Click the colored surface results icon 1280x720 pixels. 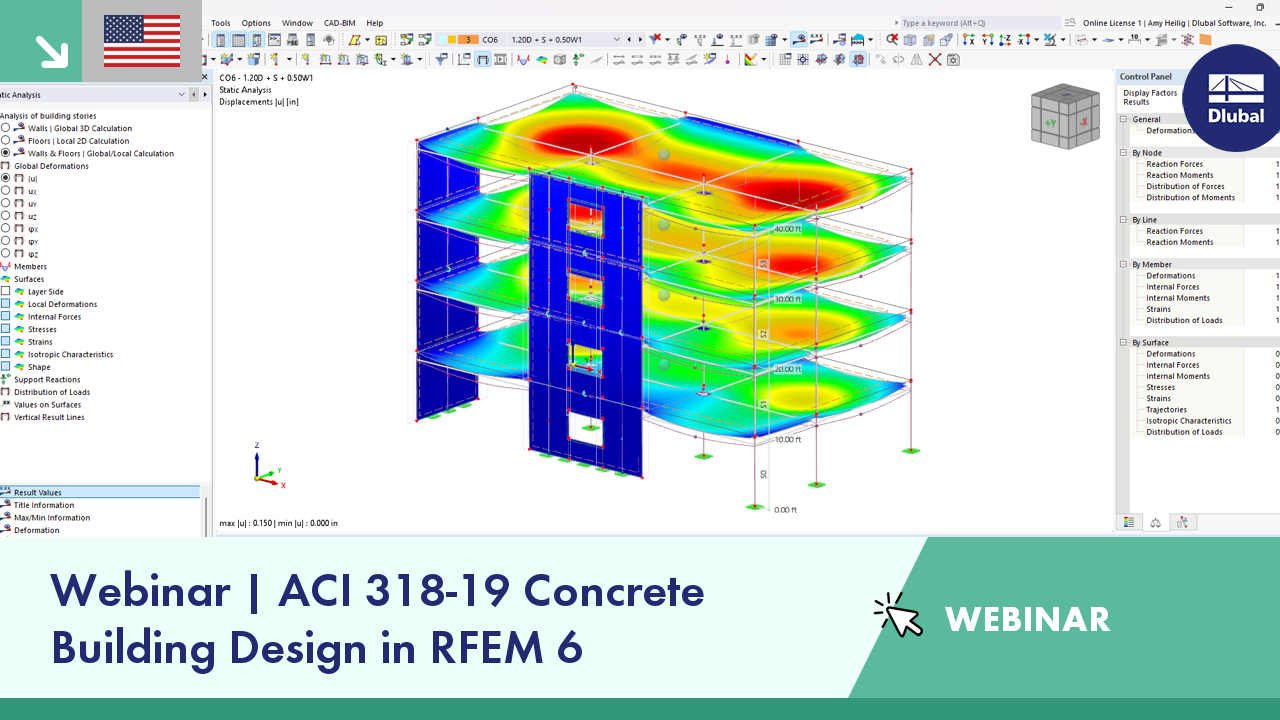tap(542, 60)
